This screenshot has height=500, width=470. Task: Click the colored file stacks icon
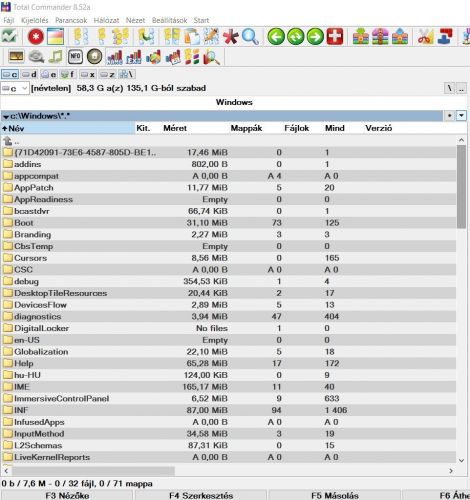point(192,57)
